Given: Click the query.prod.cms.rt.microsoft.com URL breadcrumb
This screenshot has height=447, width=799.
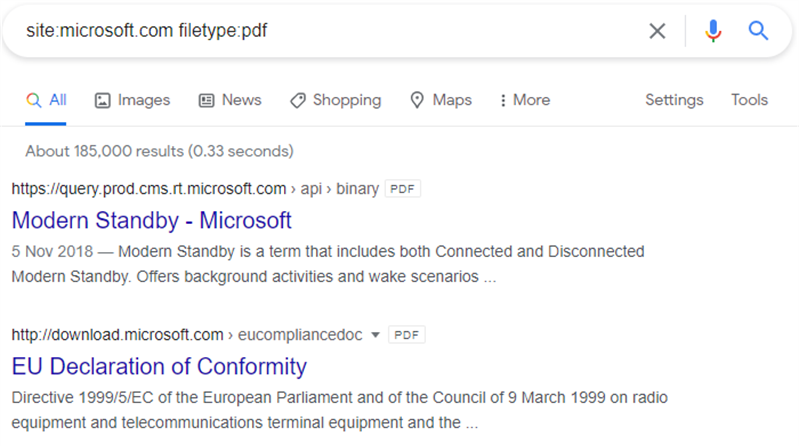Looking at the screenshot, I should click(149, 189).
